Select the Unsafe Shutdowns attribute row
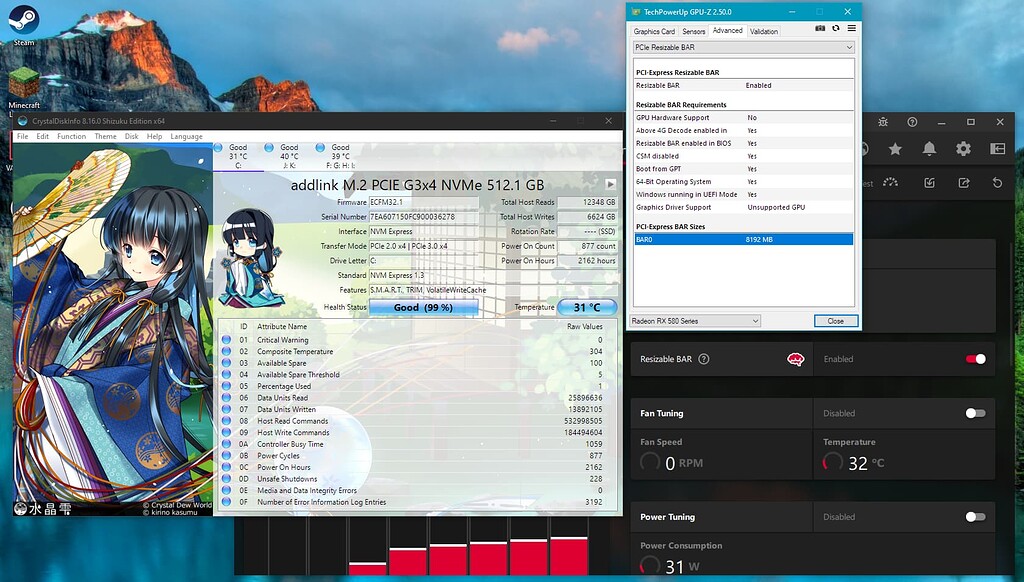Screen dimensions: 1024x582 pyautogui.click(x=415, y=479)
